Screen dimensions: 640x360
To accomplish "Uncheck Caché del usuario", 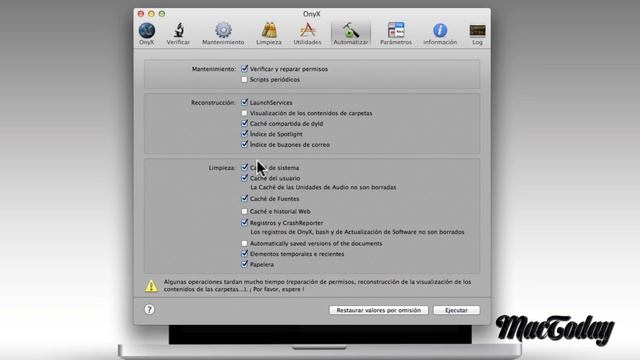I will [x=244, y=178].
